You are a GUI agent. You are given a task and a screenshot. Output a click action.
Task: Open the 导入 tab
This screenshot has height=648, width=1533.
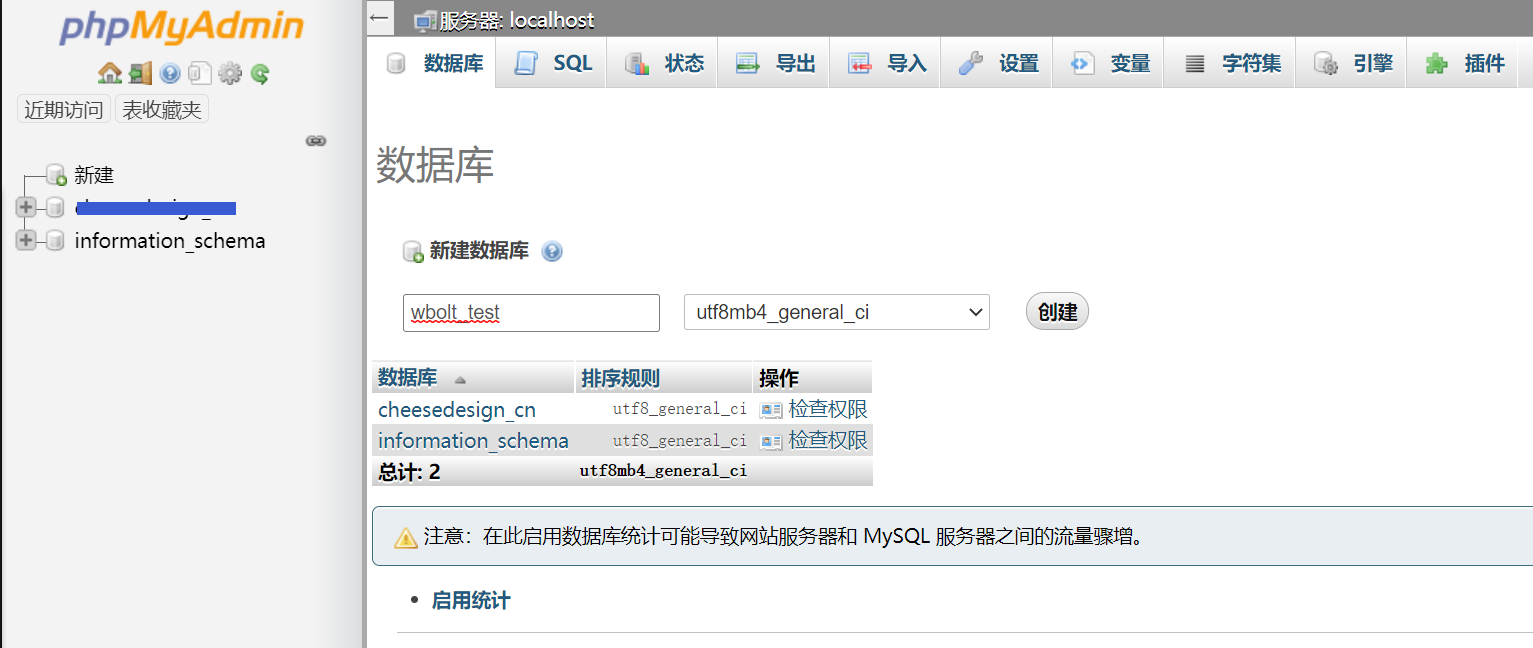[x=884, y=62]
